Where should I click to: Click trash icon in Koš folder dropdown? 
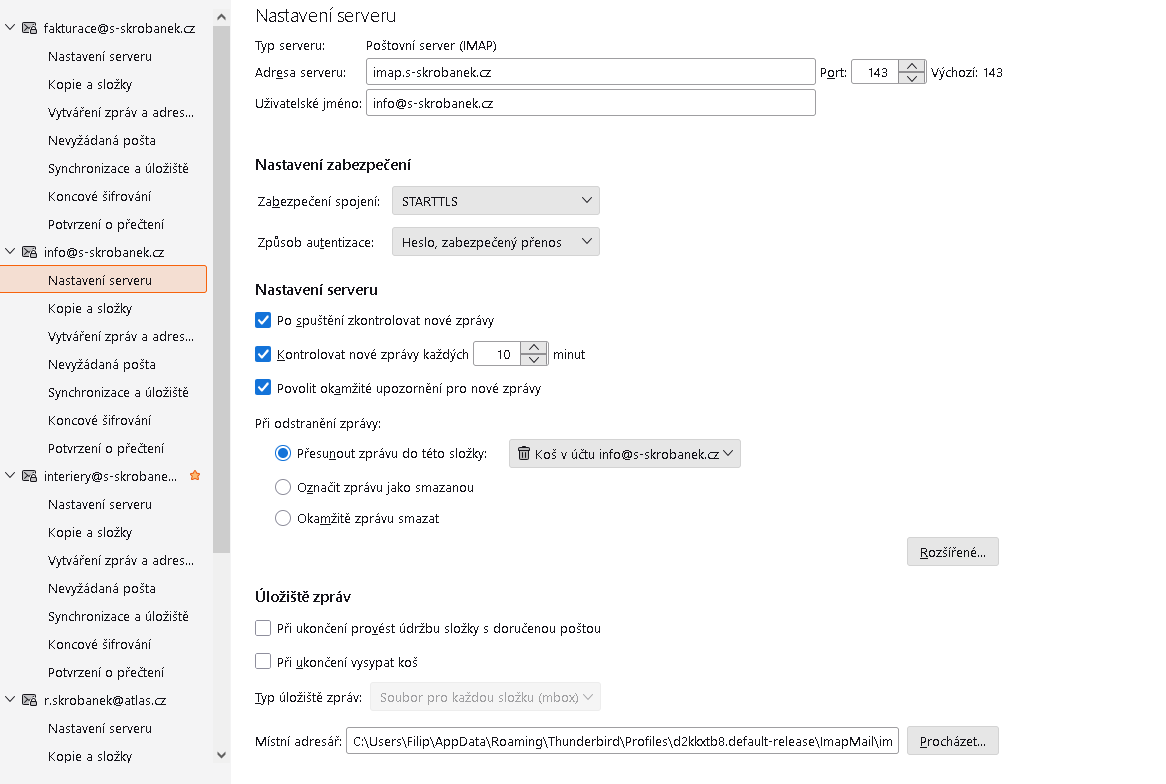pyautogui.click(x=523, y=454)
